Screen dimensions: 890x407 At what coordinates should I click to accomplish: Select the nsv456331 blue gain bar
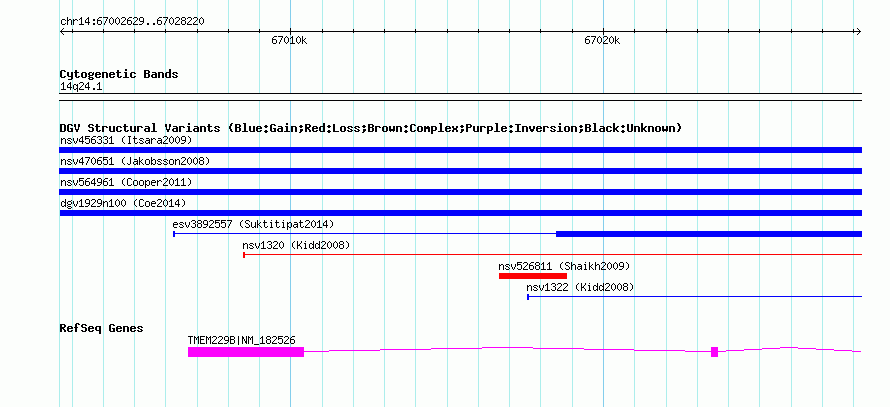[461, 150]
